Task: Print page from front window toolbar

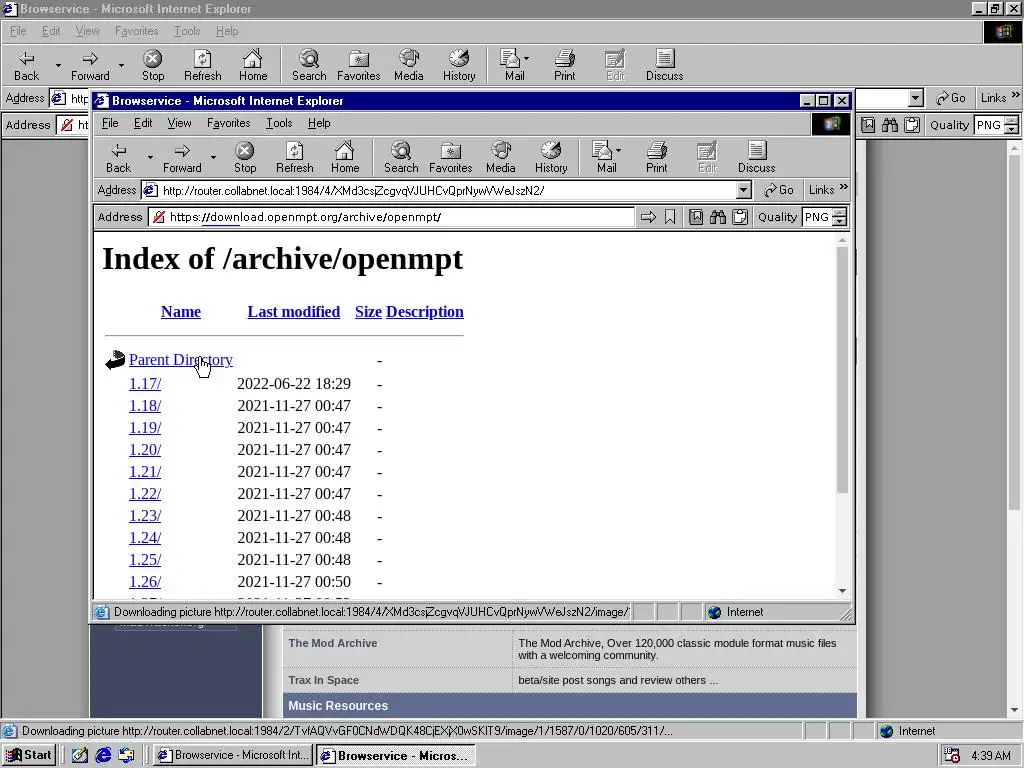Action: pos(656,157)
